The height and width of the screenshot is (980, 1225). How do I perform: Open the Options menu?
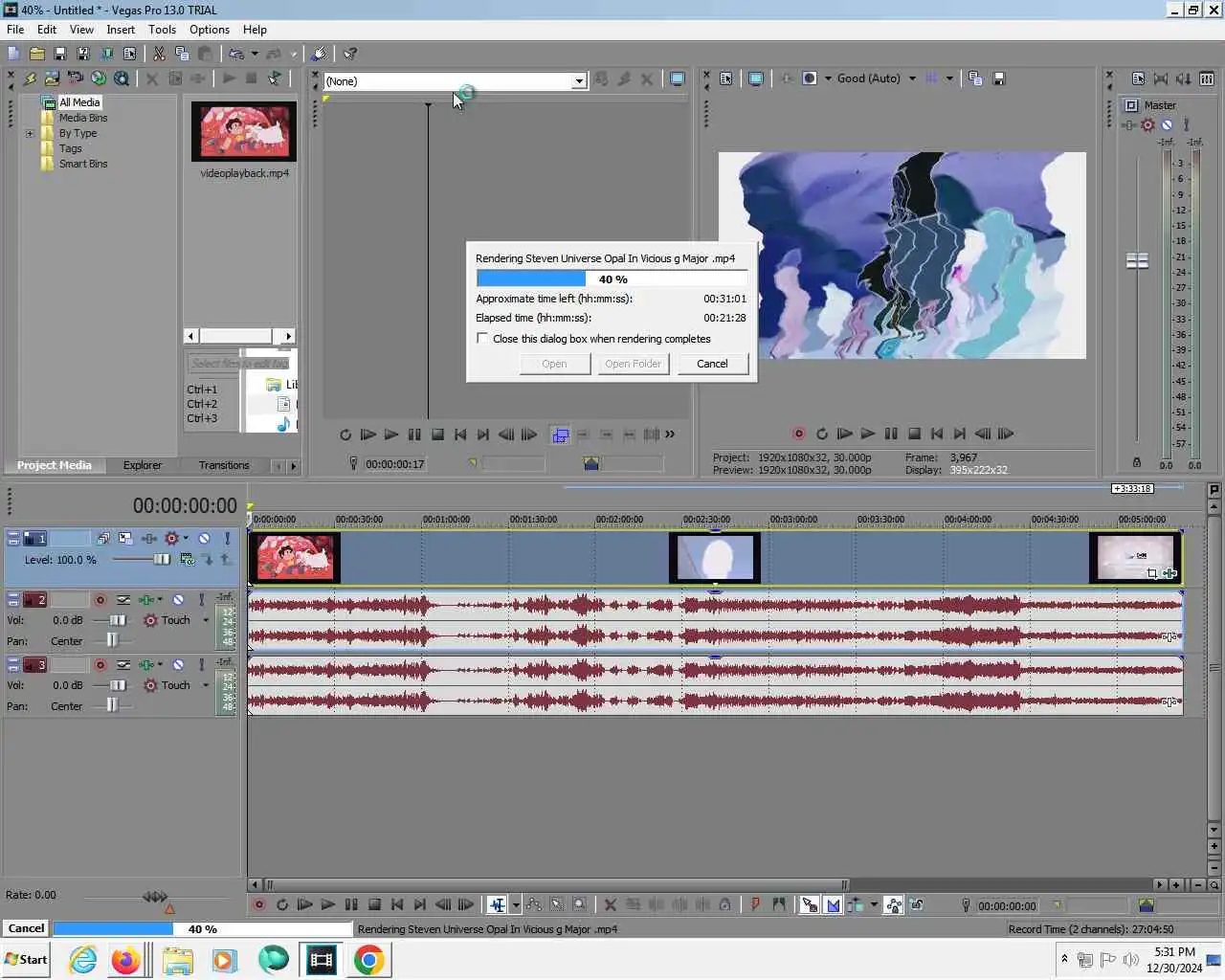(x=210, y=30)
